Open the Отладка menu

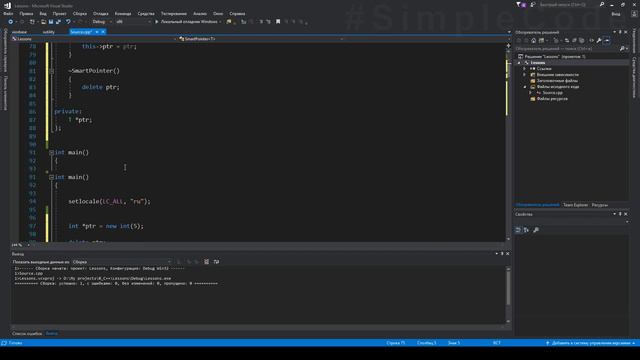pyautogui.click(x=100, y=13)
